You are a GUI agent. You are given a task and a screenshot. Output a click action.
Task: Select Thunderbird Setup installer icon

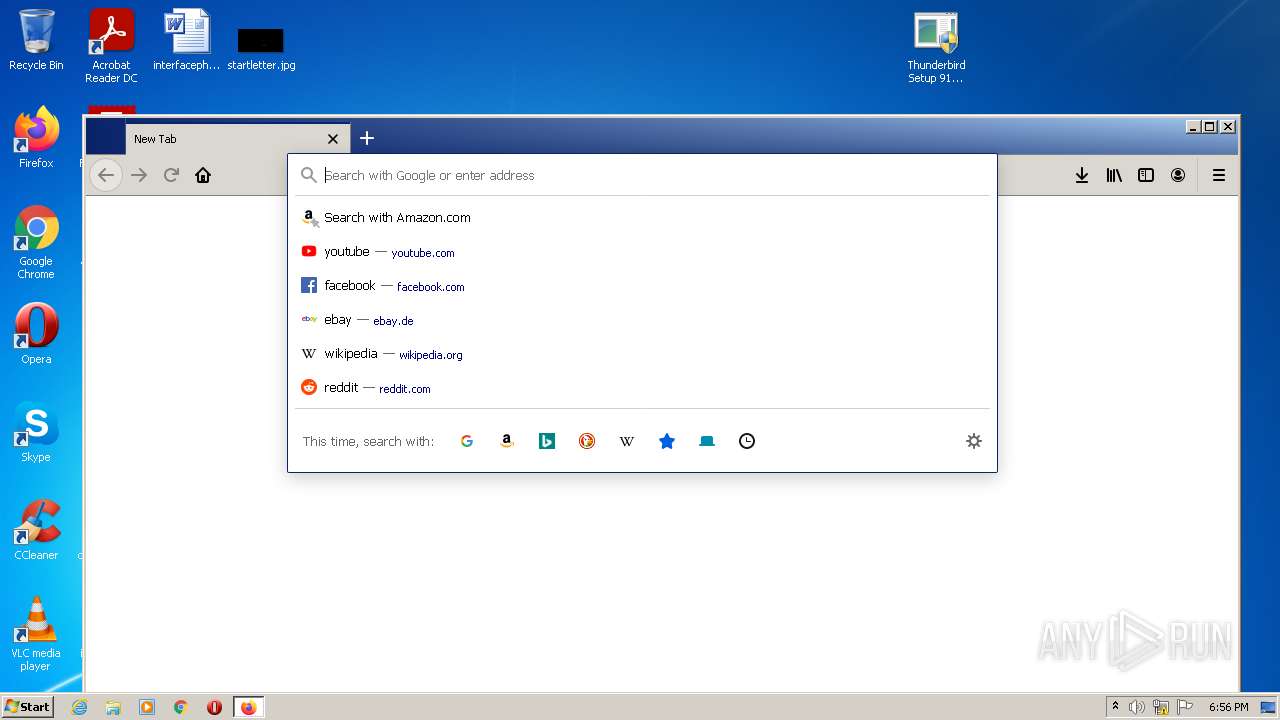(936, 47)
